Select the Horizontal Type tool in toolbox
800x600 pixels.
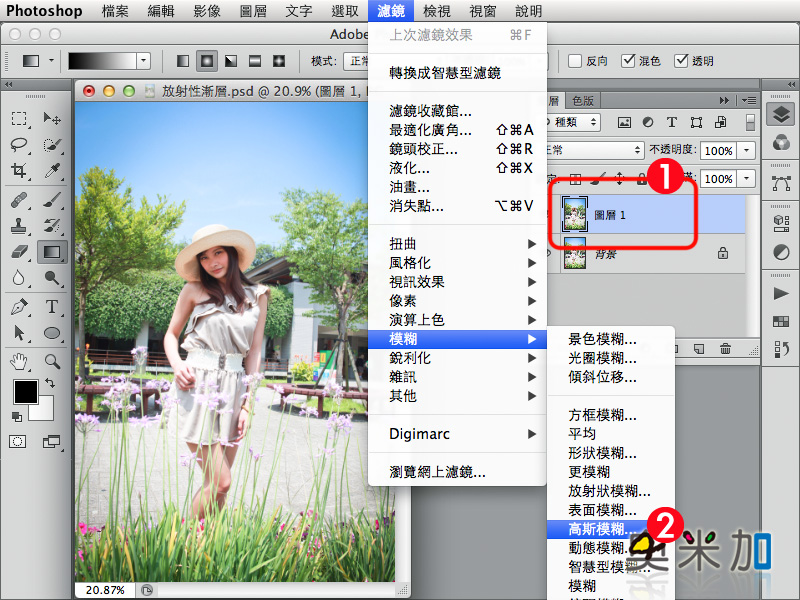52,307
